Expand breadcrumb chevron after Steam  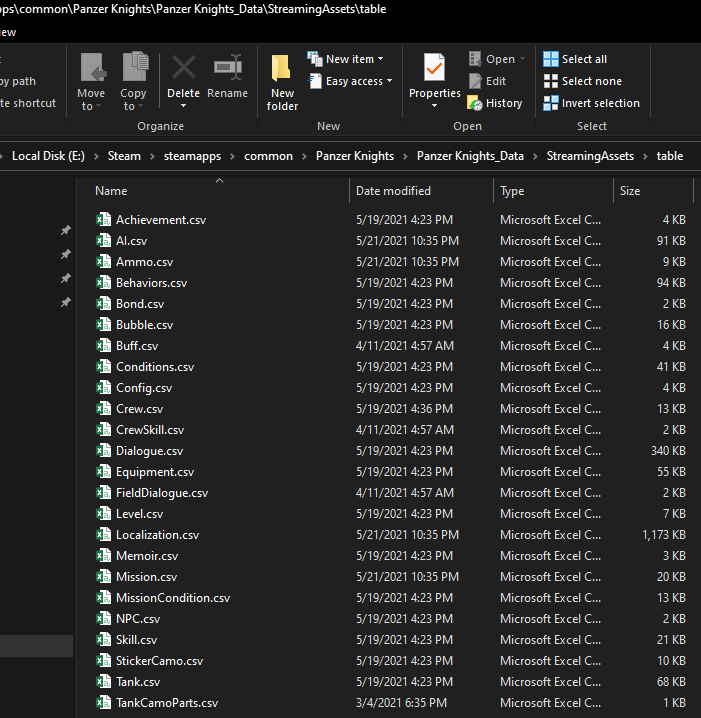[x=152, y=156]
